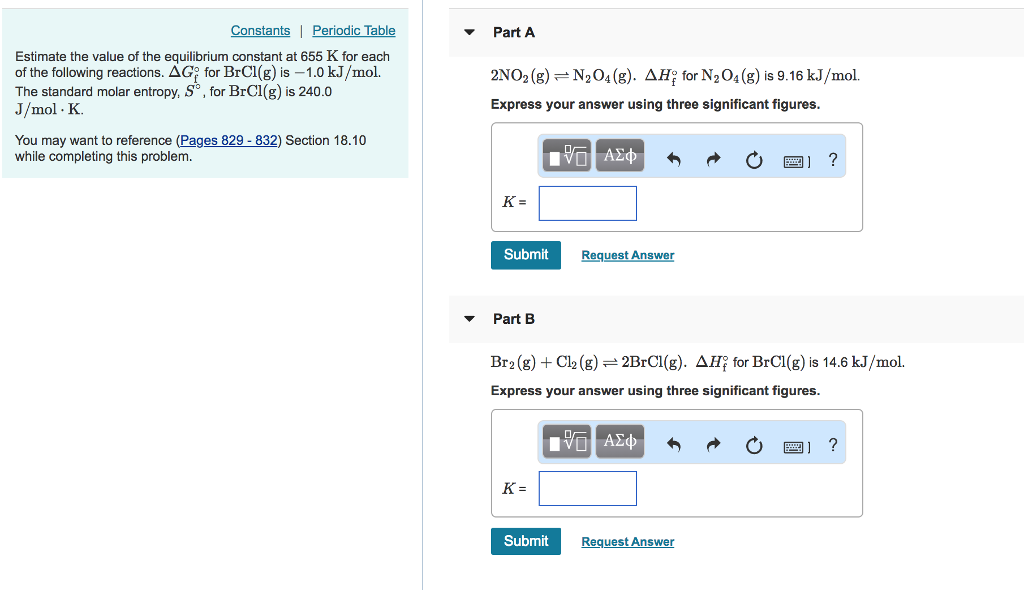Click the Pages 829 - 832 reference link

pos(229,140)
